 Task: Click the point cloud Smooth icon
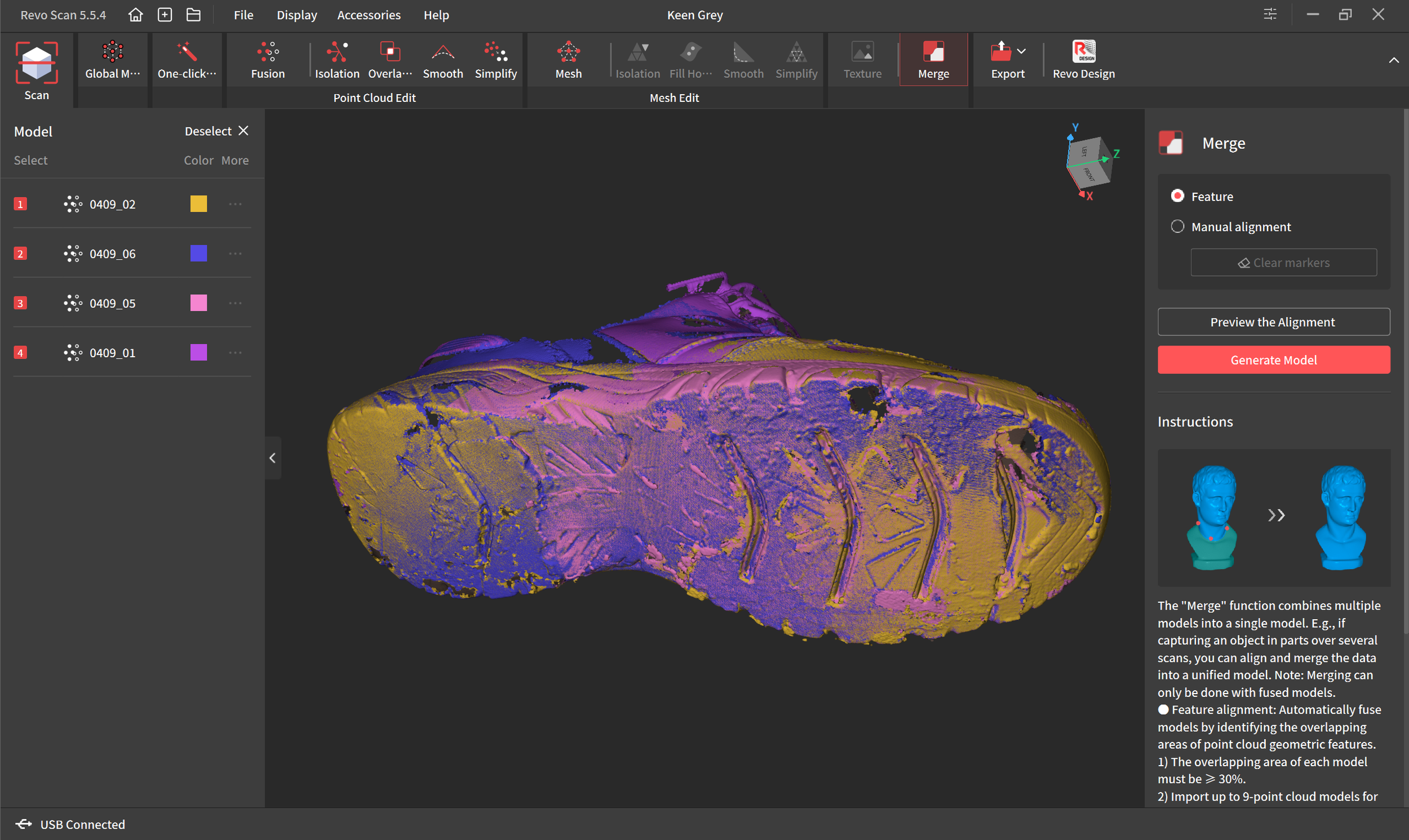coord(442,52)
